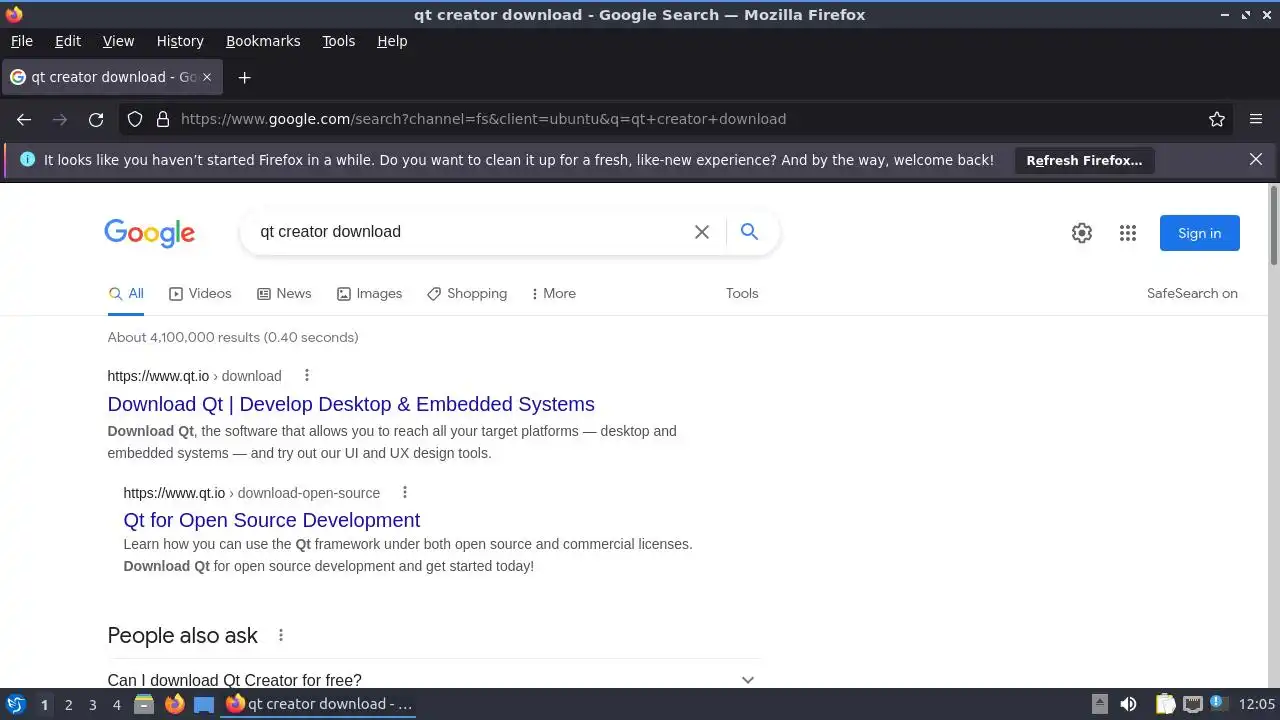Screen dimensions: 1280x720
Task: Open the More search filters dropdown
Action: click(x=553, y=293)
